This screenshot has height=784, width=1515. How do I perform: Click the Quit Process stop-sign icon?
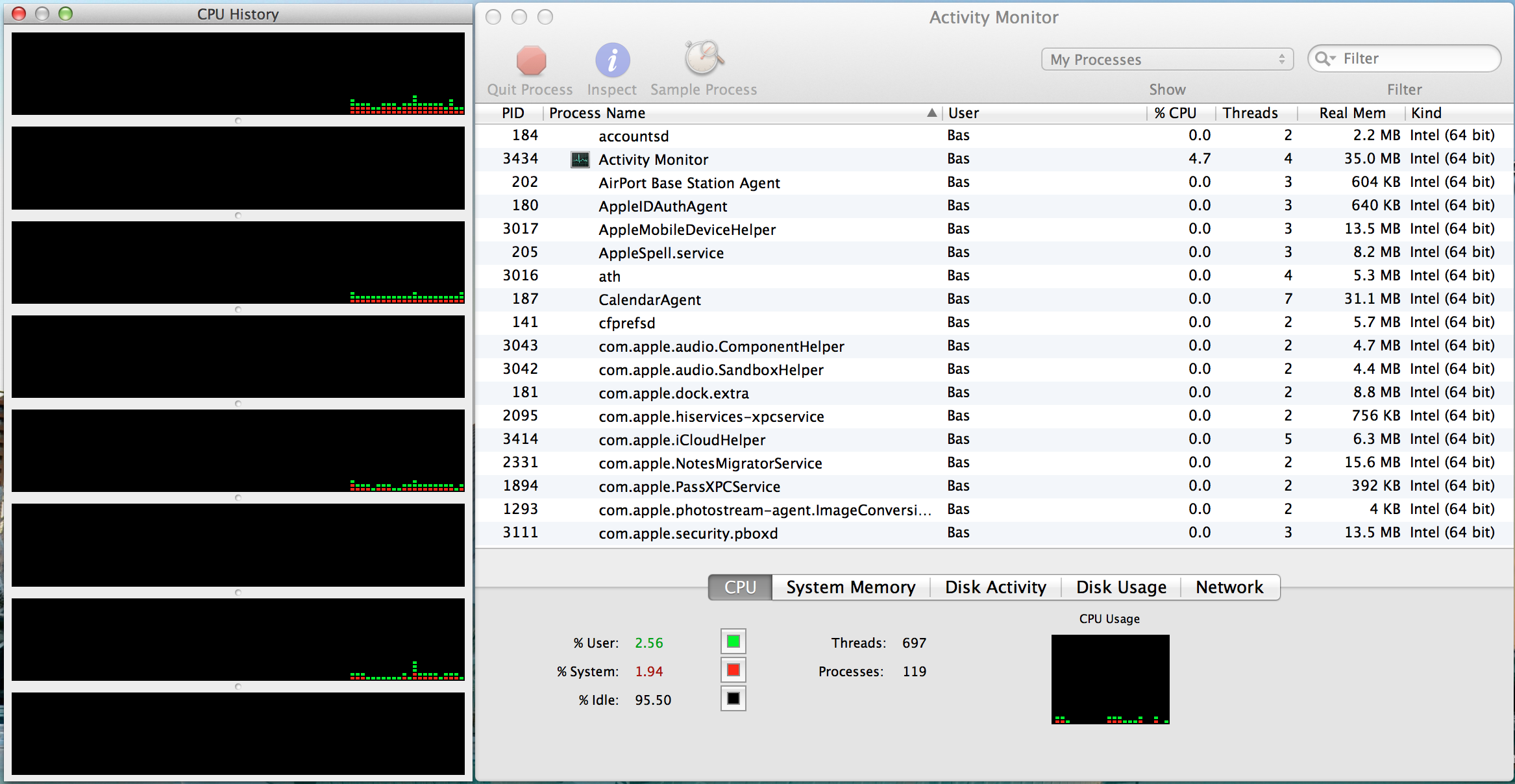[x=531, y=61]
